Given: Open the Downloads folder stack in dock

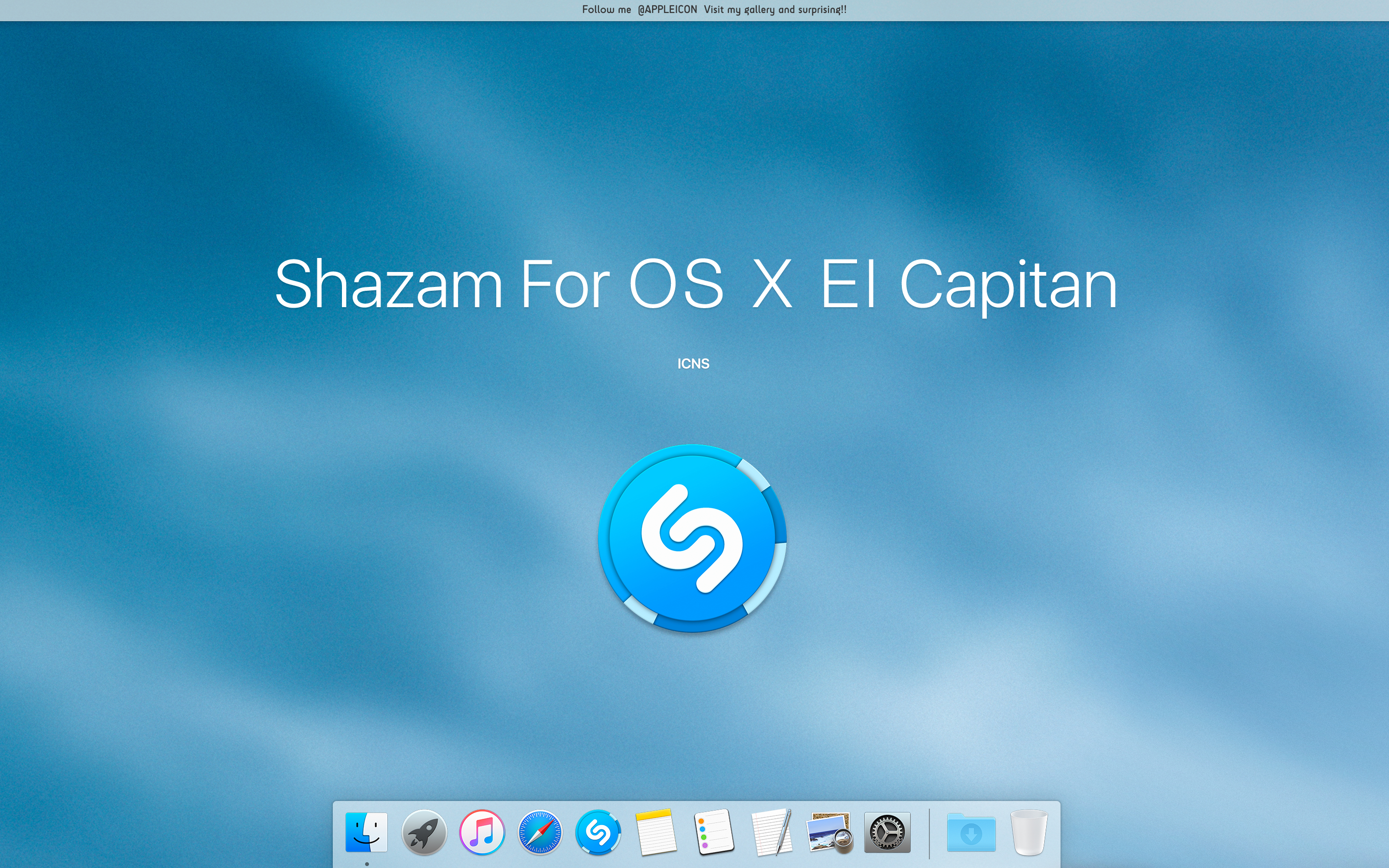Looking at the screenshot, I should point(971,832).
